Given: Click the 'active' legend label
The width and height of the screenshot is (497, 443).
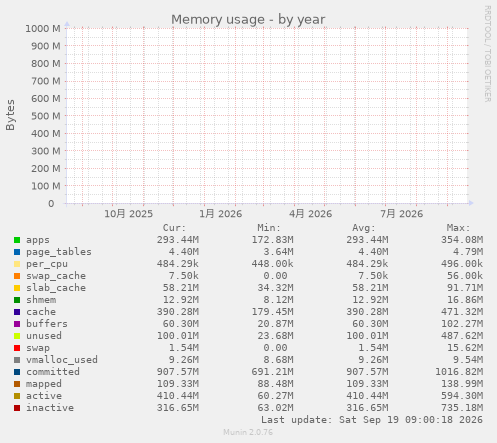Looking at the screenshot, I should point(44,396).
